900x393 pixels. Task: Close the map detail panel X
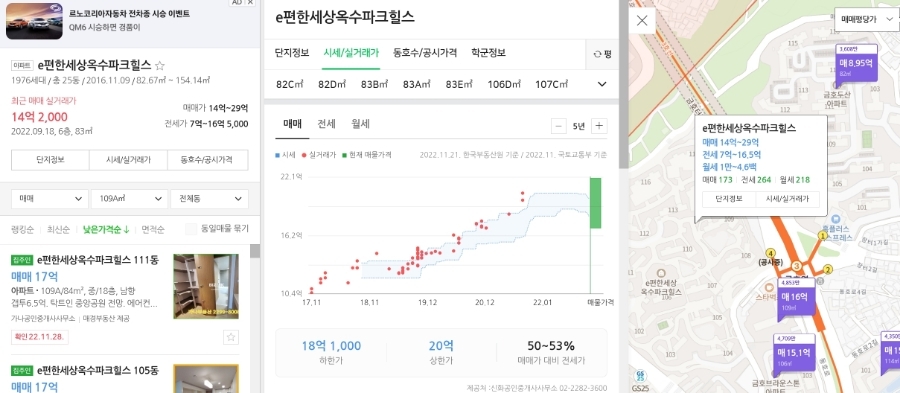(642, 21)
